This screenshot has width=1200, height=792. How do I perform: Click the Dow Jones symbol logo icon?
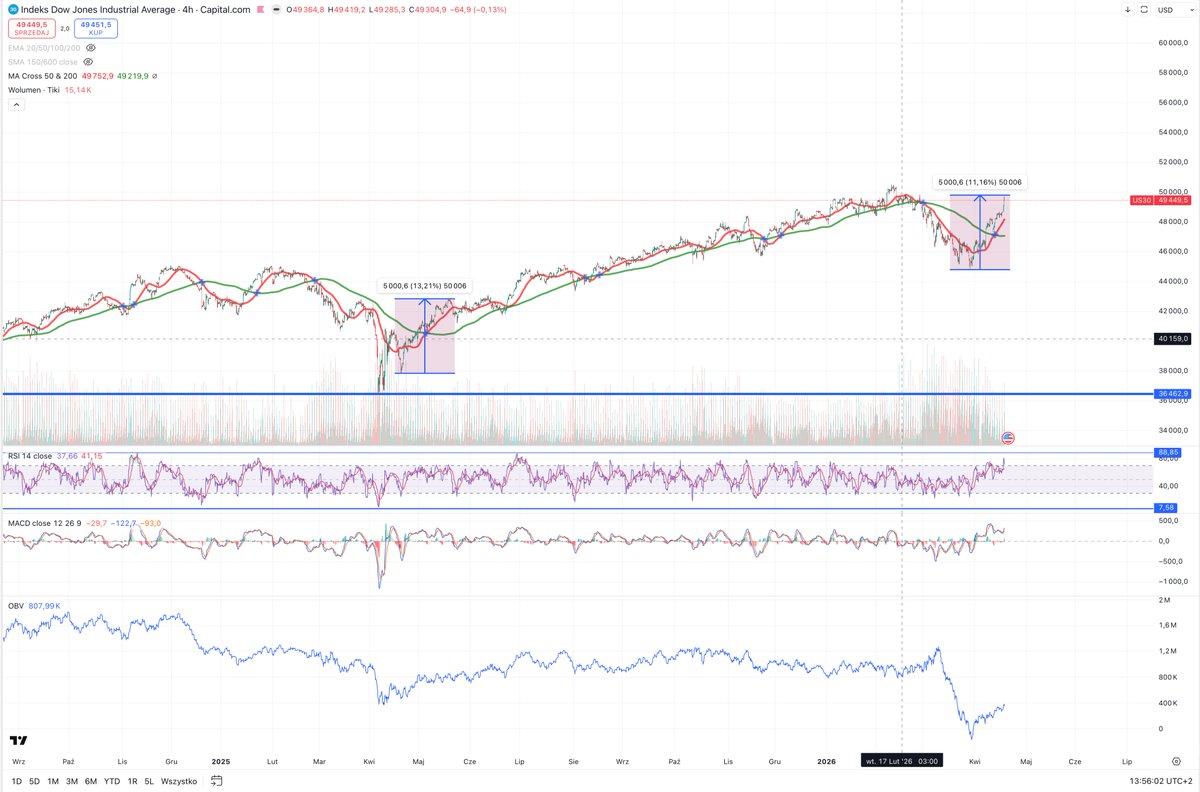(x=12, y=10)
